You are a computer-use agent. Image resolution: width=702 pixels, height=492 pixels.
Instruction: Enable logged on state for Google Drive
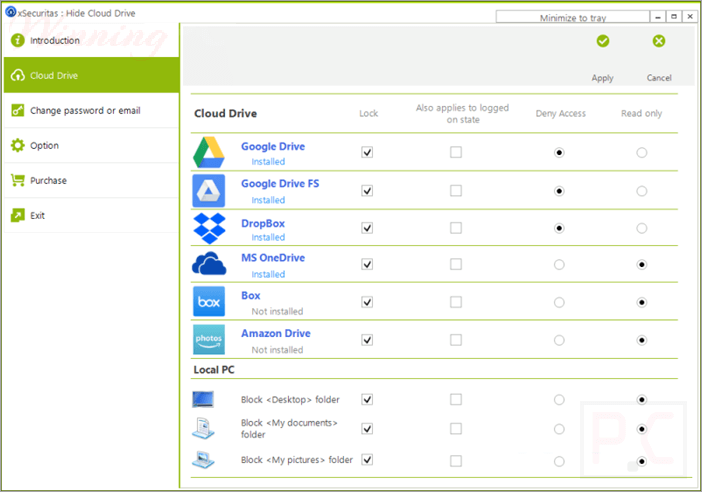(x=456, y=152)
